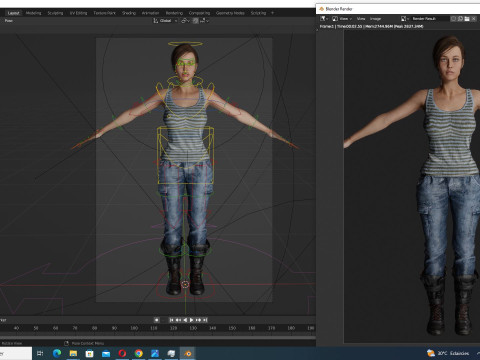Unlink the Render Result image with X icon
Screen dimensions: 480x360
click(x=474, y=19)
